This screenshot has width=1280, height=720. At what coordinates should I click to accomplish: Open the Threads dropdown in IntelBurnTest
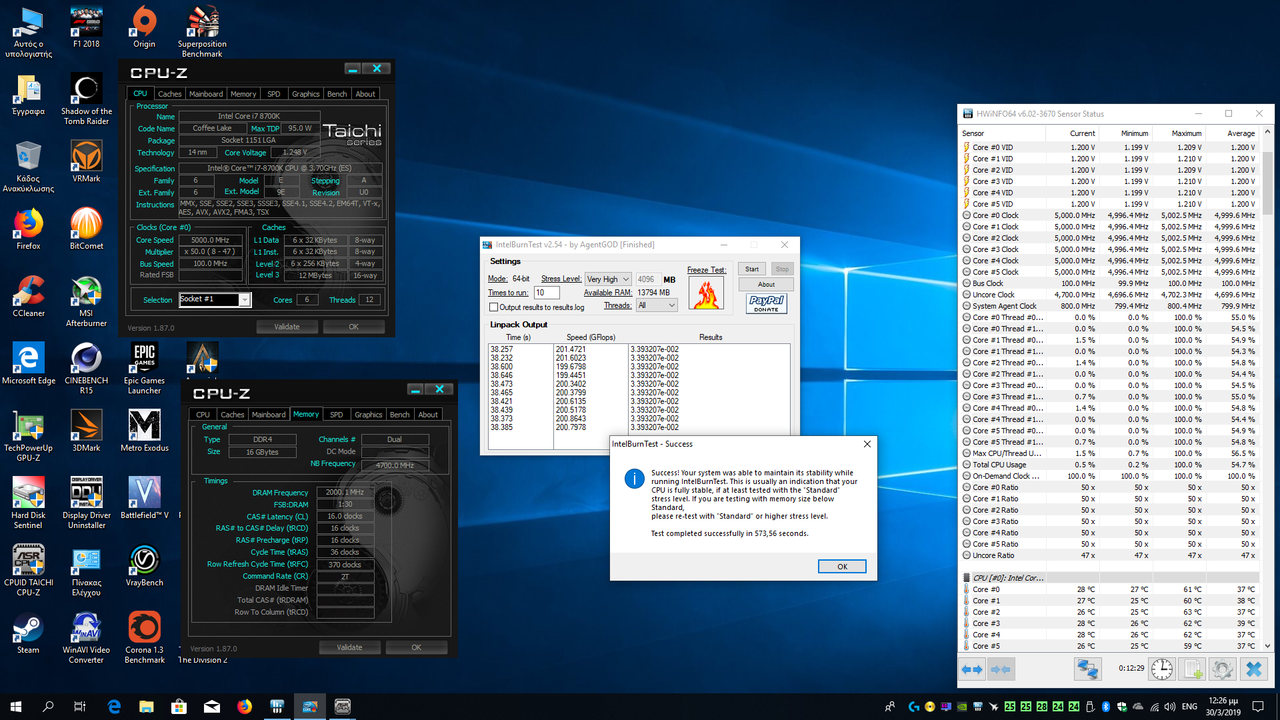(657, 305)
